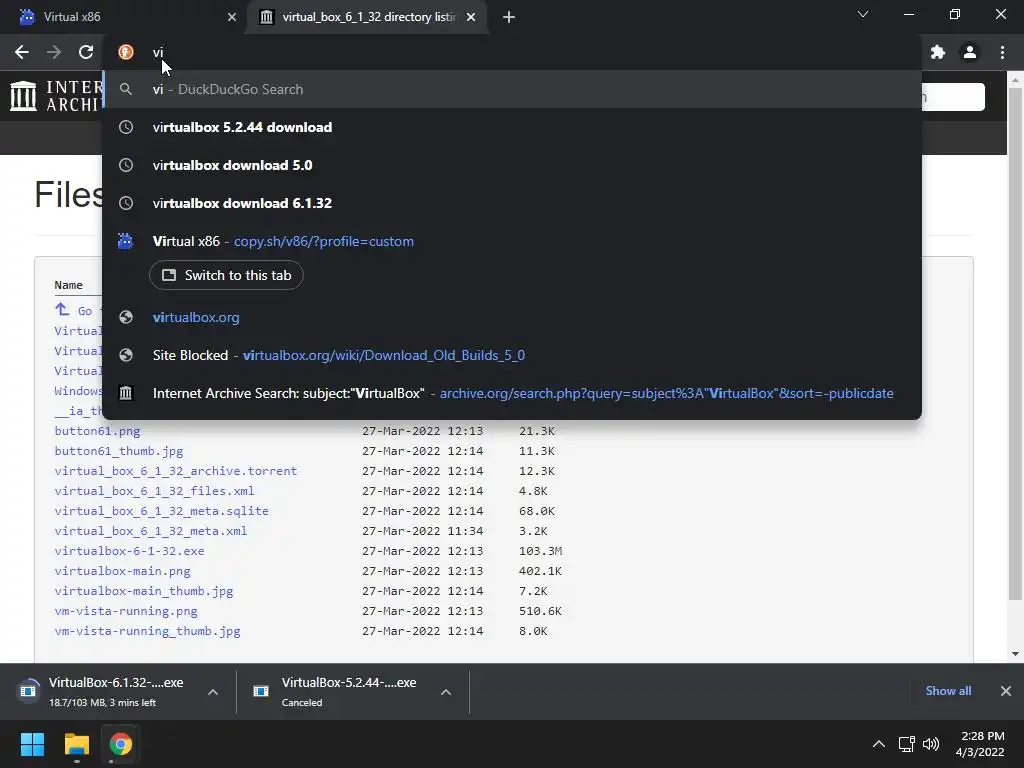The height and width of the screenshot is (768, 1024).
Task: Choose suggestion 'virtualbox 5.2.44 download'
Action: click(512, 127)
